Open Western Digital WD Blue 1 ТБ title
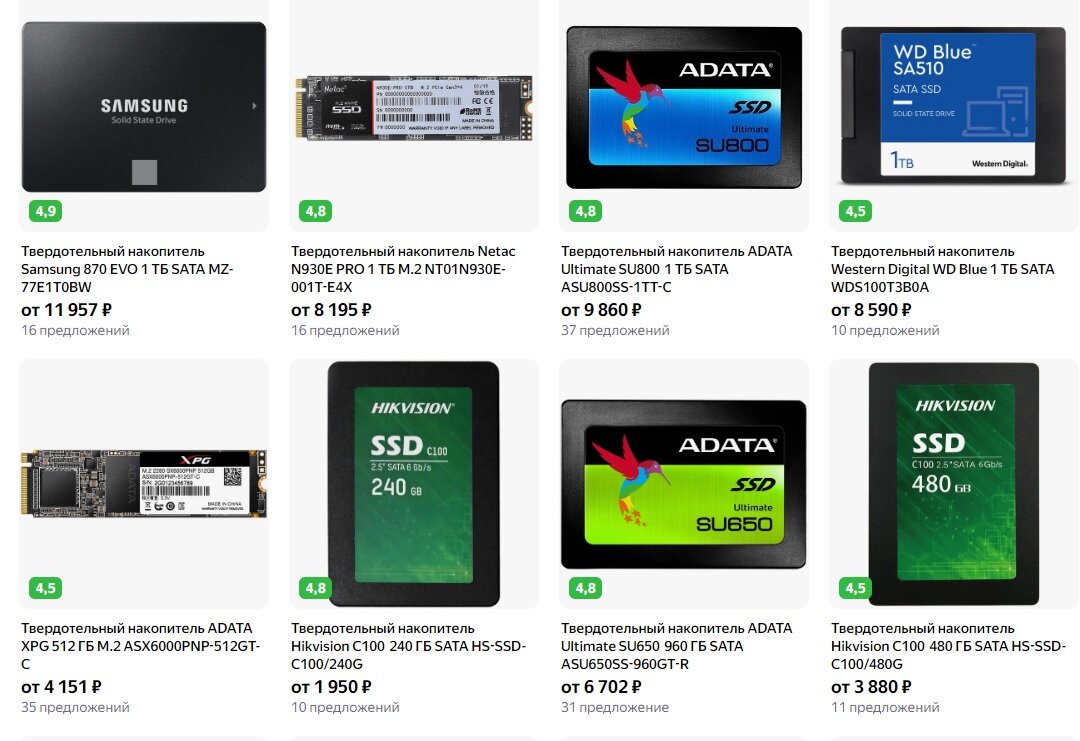1080x741 pixels. [x=942, y=269]
